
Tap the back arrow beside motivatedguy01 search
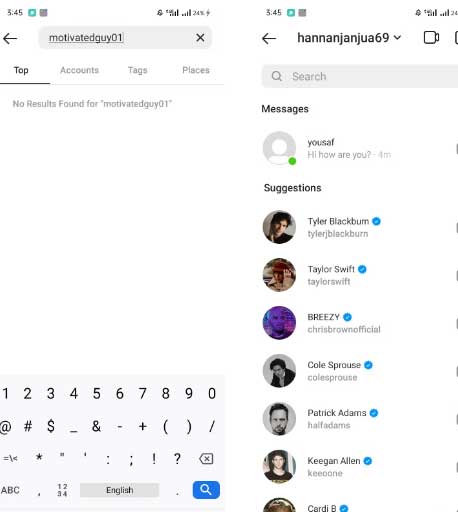10,39
